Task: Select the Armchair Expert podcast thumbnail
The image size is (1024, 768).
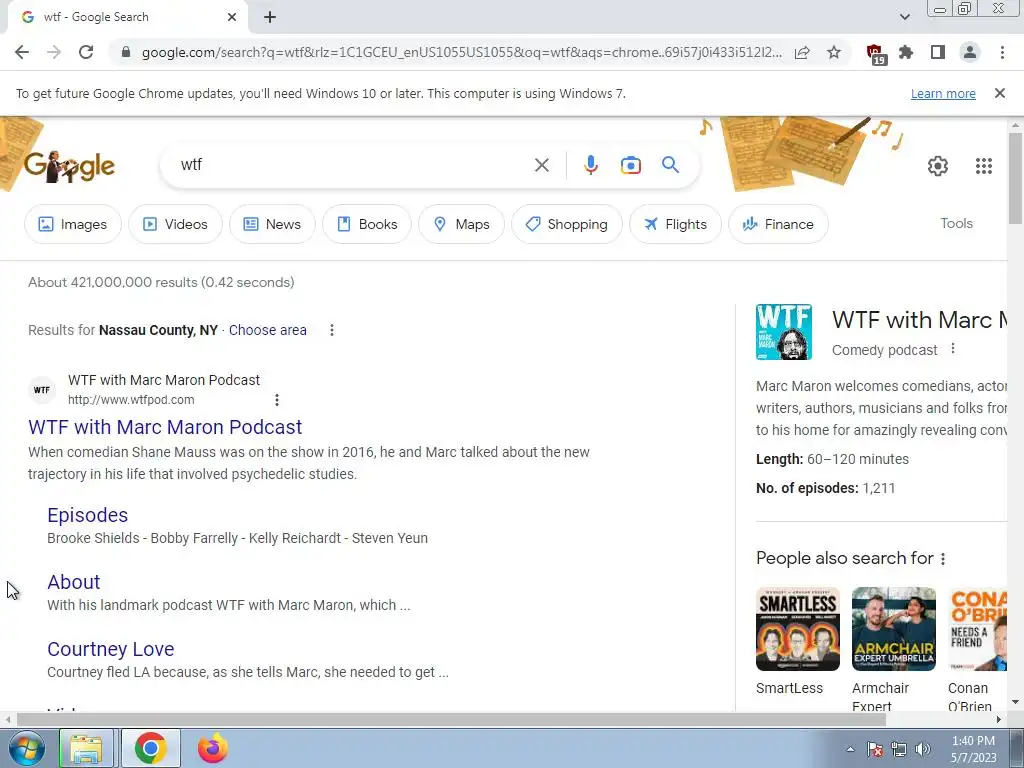Action: 893,629
